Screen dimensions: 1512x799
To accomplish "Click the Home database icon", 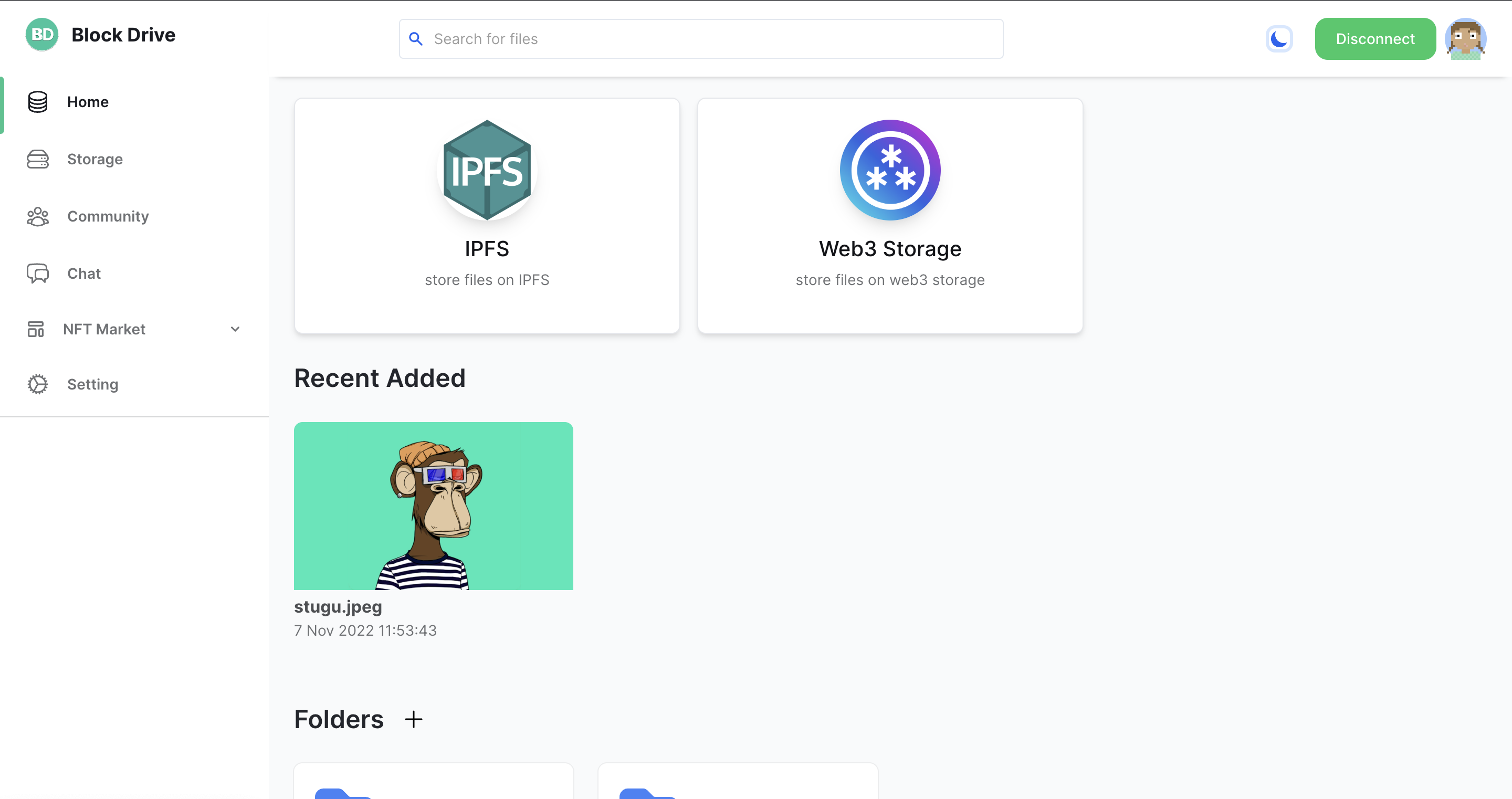I will point(38,101).
